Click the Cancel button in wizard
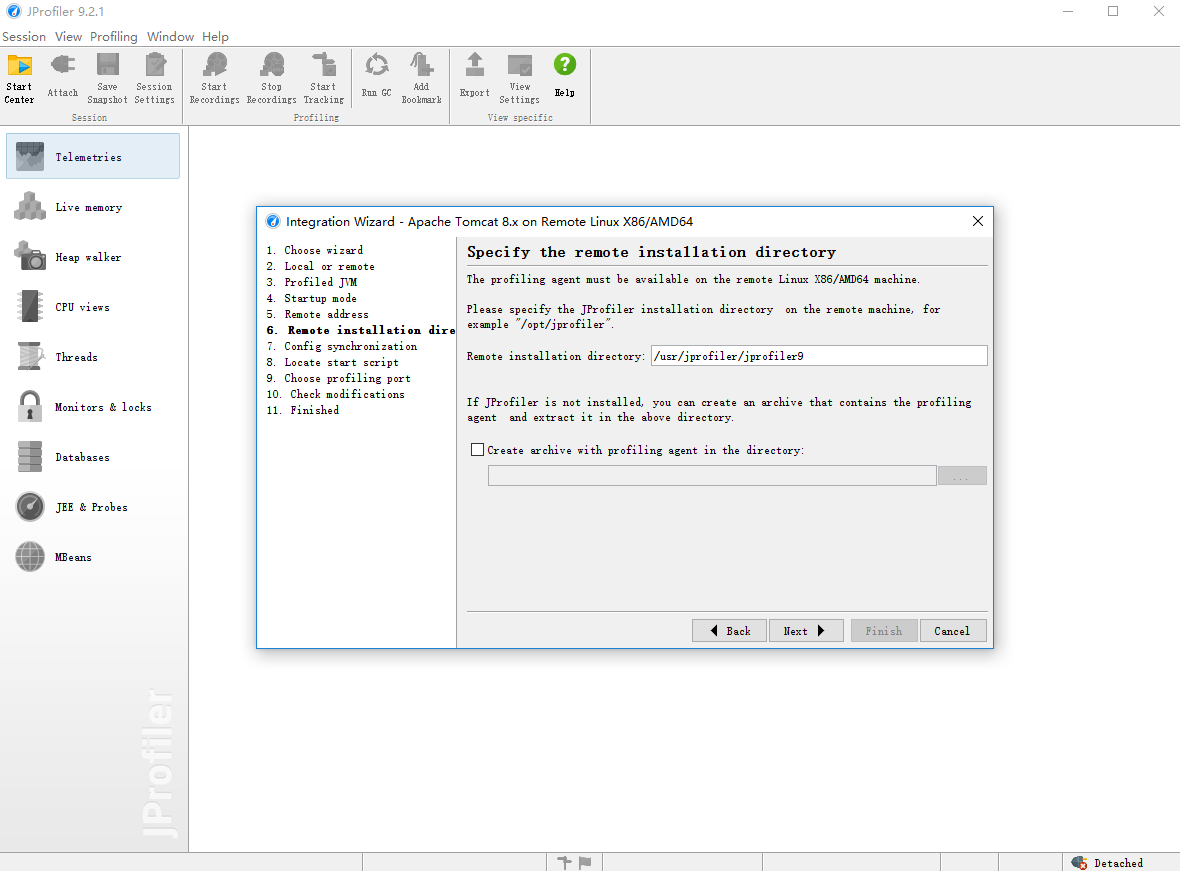This screenshot has height=871, width=1180. point(953,631)
